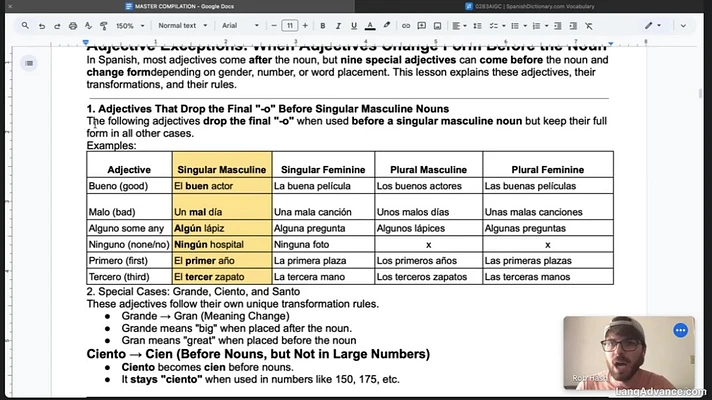The height and width of the screenshot is (400, 712).
Task: Close the browser tab with the X
Action: pyautogui.click(x=10, y=6)
